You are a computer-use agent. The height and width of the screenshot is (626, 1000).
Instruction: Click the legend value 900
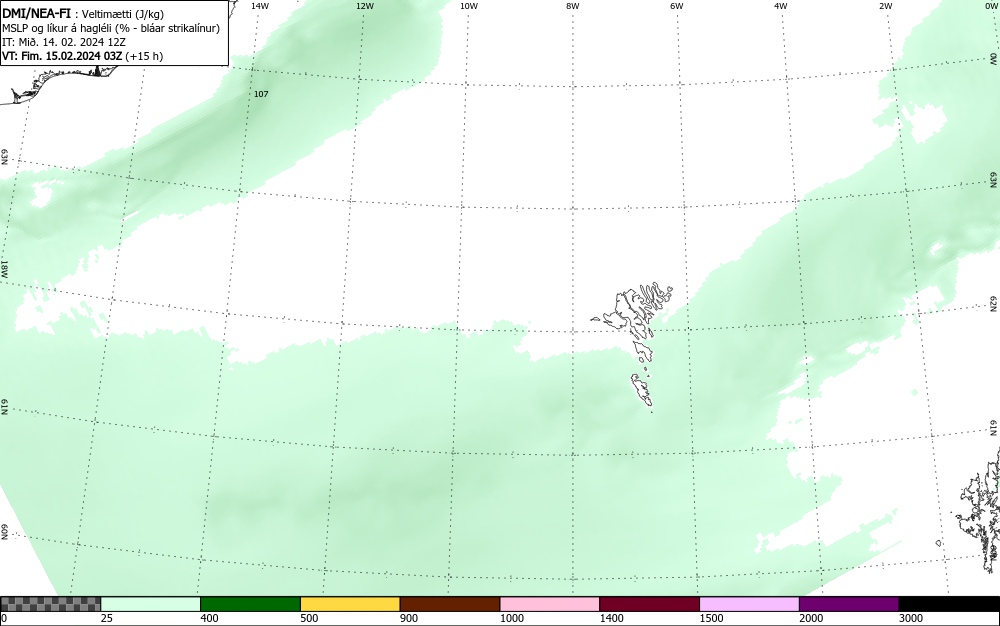[409, 618]
